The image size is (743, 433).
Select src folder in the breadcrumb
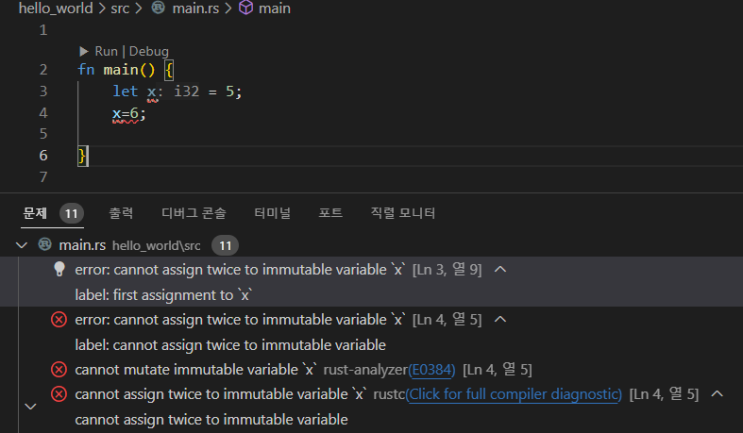pyautogui.click(x=120, y=8)
